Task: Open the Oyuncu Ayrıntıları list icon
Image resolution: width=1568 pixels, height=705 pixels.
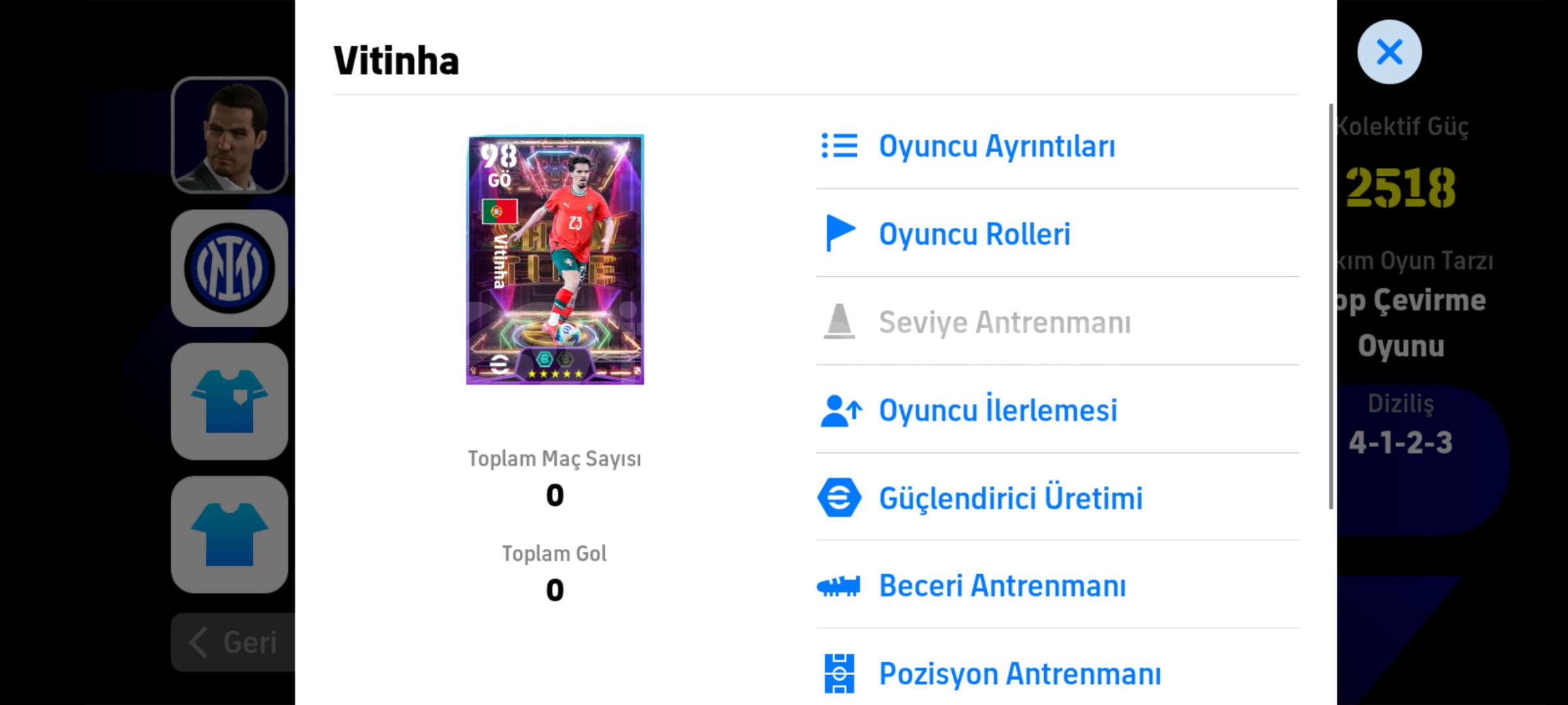Action: pos(839,146)
